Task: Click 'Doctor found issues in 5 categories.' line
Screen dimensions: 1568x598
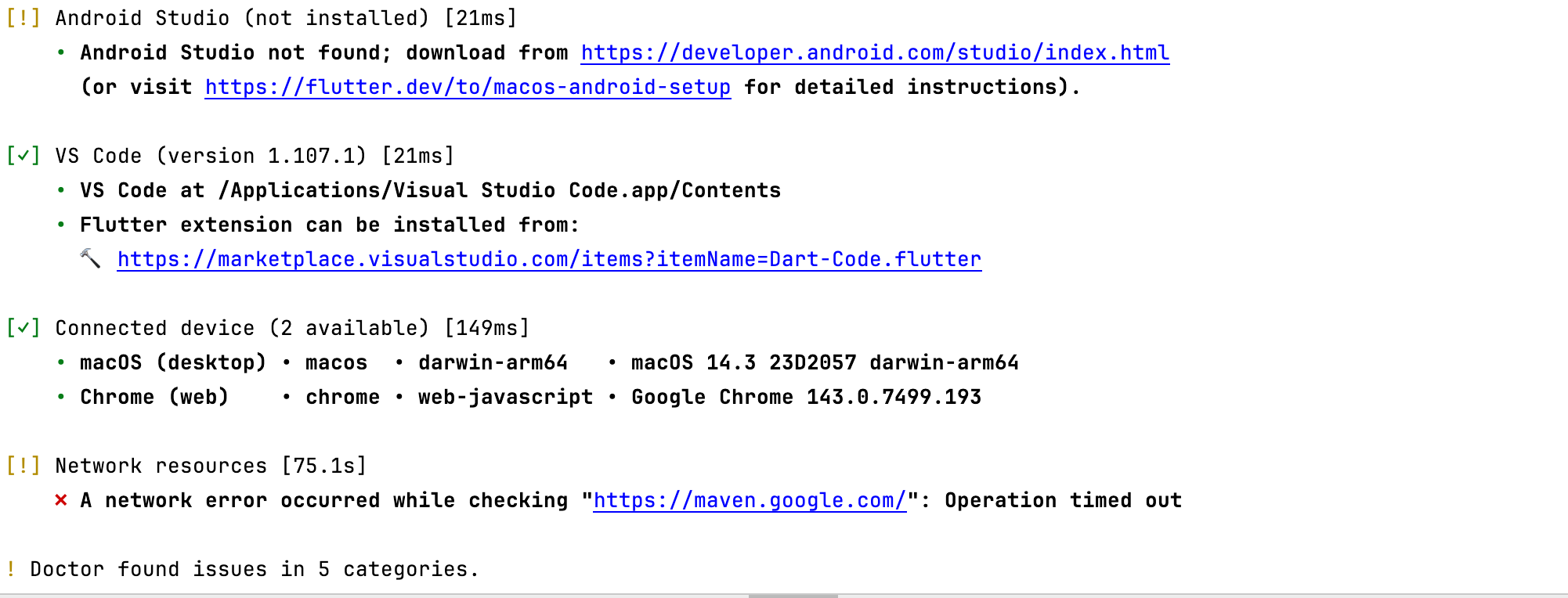Action: coord(255,569)
